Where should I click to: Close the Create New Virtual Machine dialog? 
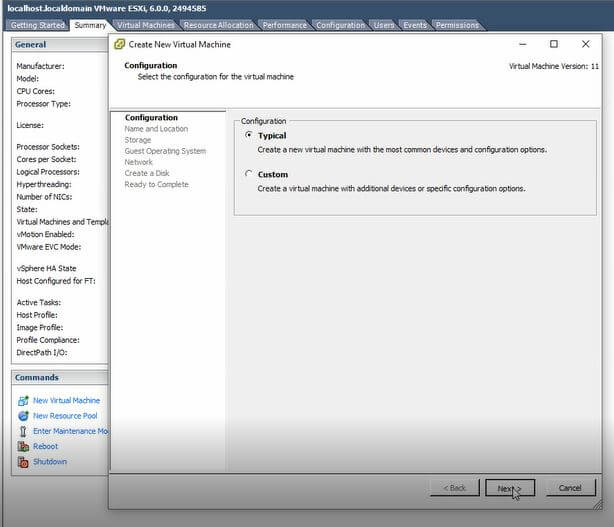585,44
